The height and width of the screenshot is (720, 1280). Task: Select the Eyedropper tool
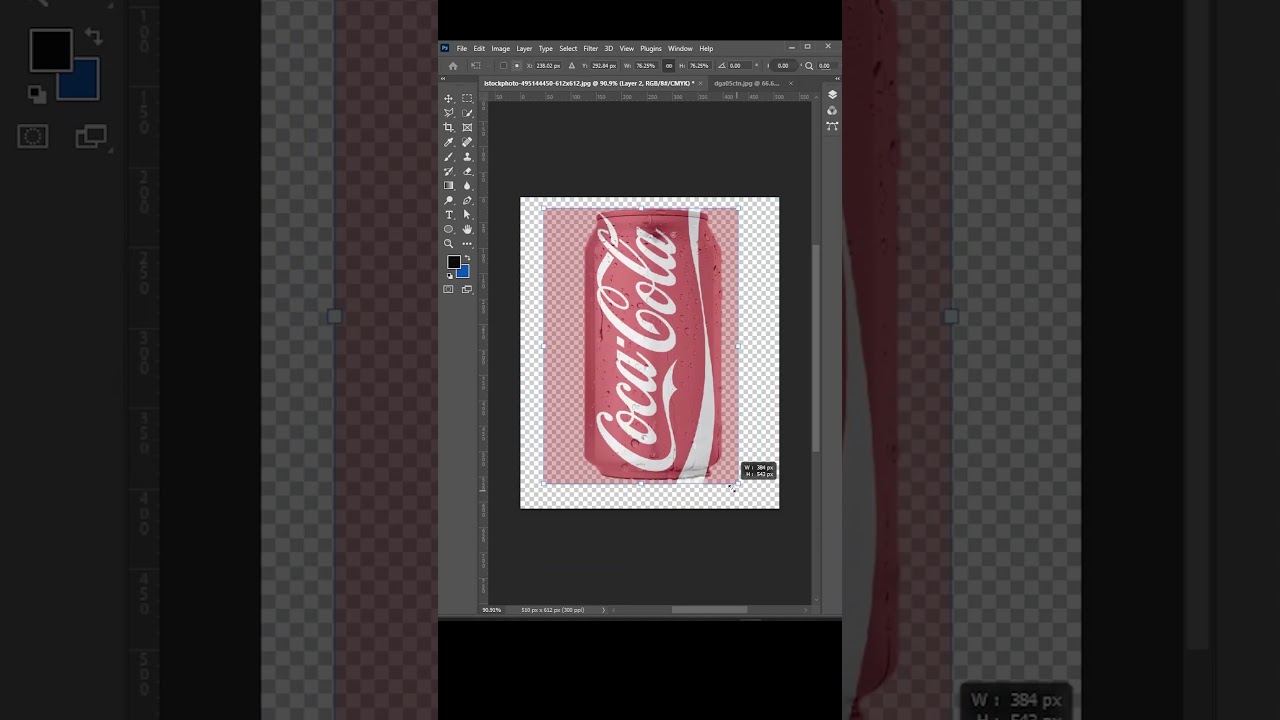pyautogui.click(x=449, y=142)
